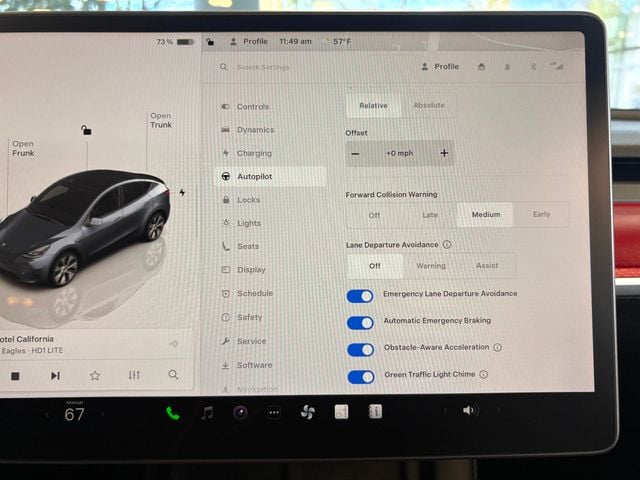Skip to next track
Screen dimensions: 640x480
(x=55, y=375)
